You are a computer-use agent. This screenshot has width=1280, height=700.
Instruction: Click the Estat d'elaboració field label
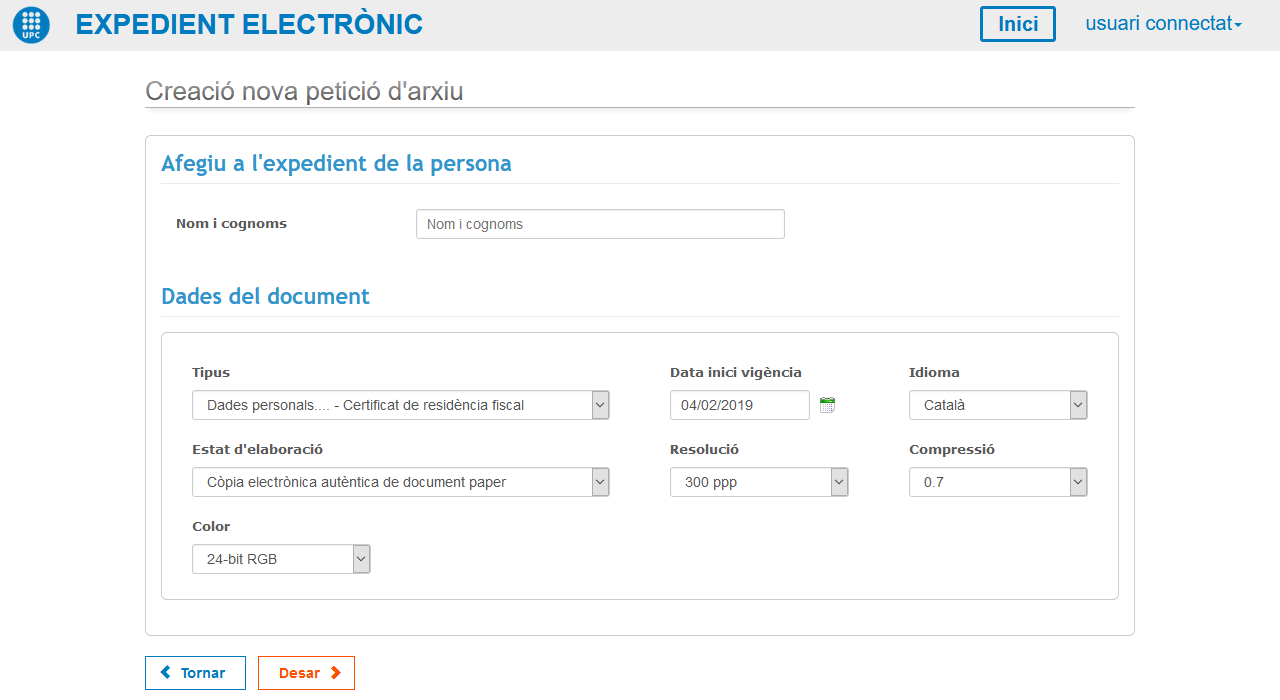tap(257, 450)
